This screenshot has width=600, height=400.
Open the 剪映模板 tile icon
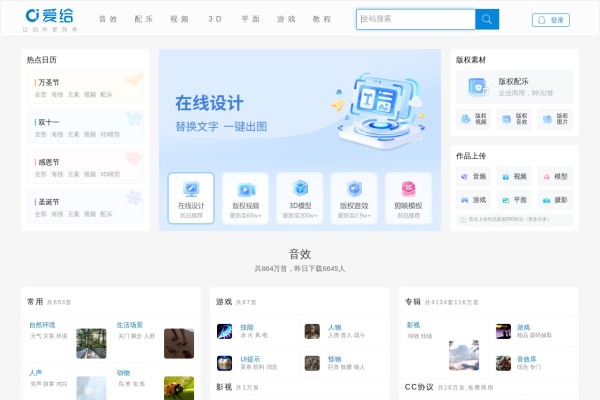coord(408,188)
